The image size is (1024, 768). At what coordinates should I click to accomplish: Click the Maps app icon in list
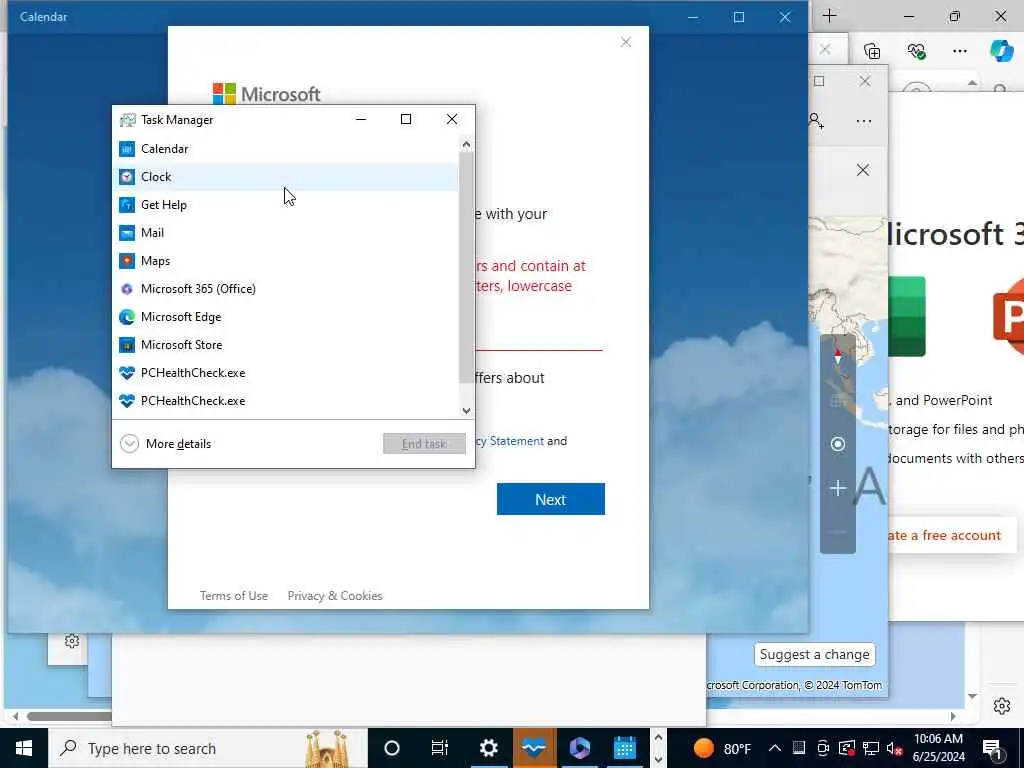(x=127, y=261)
